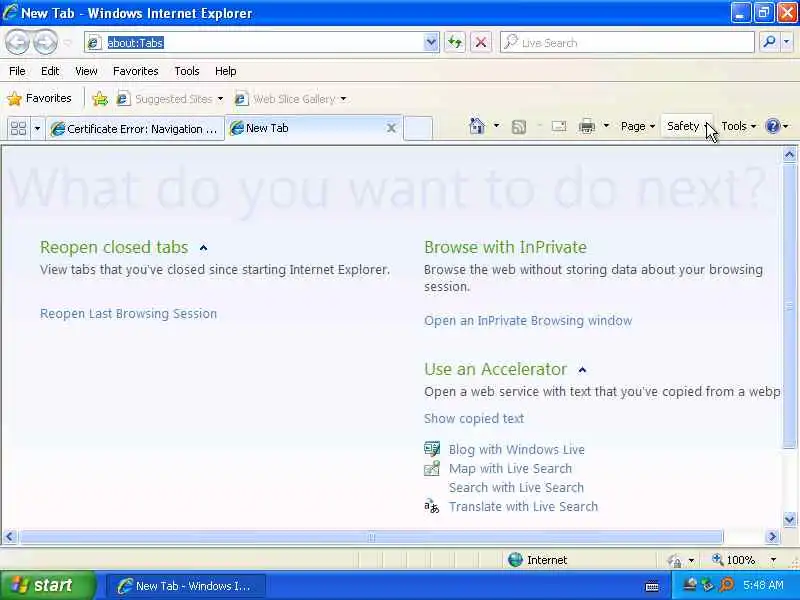Viewport: 800px width, 600px height.
Task: Click Translate with Live Search link
Action: tap(523, 506)
